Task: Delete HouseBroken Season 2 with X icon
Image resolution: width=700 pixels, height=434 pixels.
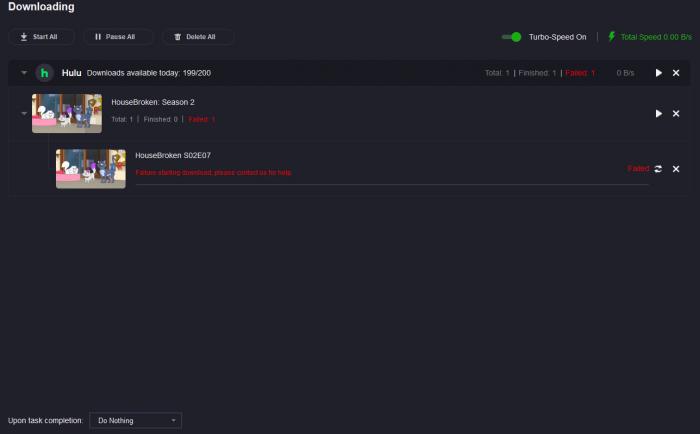Action: pyautogui.click(x=676, y=113)
